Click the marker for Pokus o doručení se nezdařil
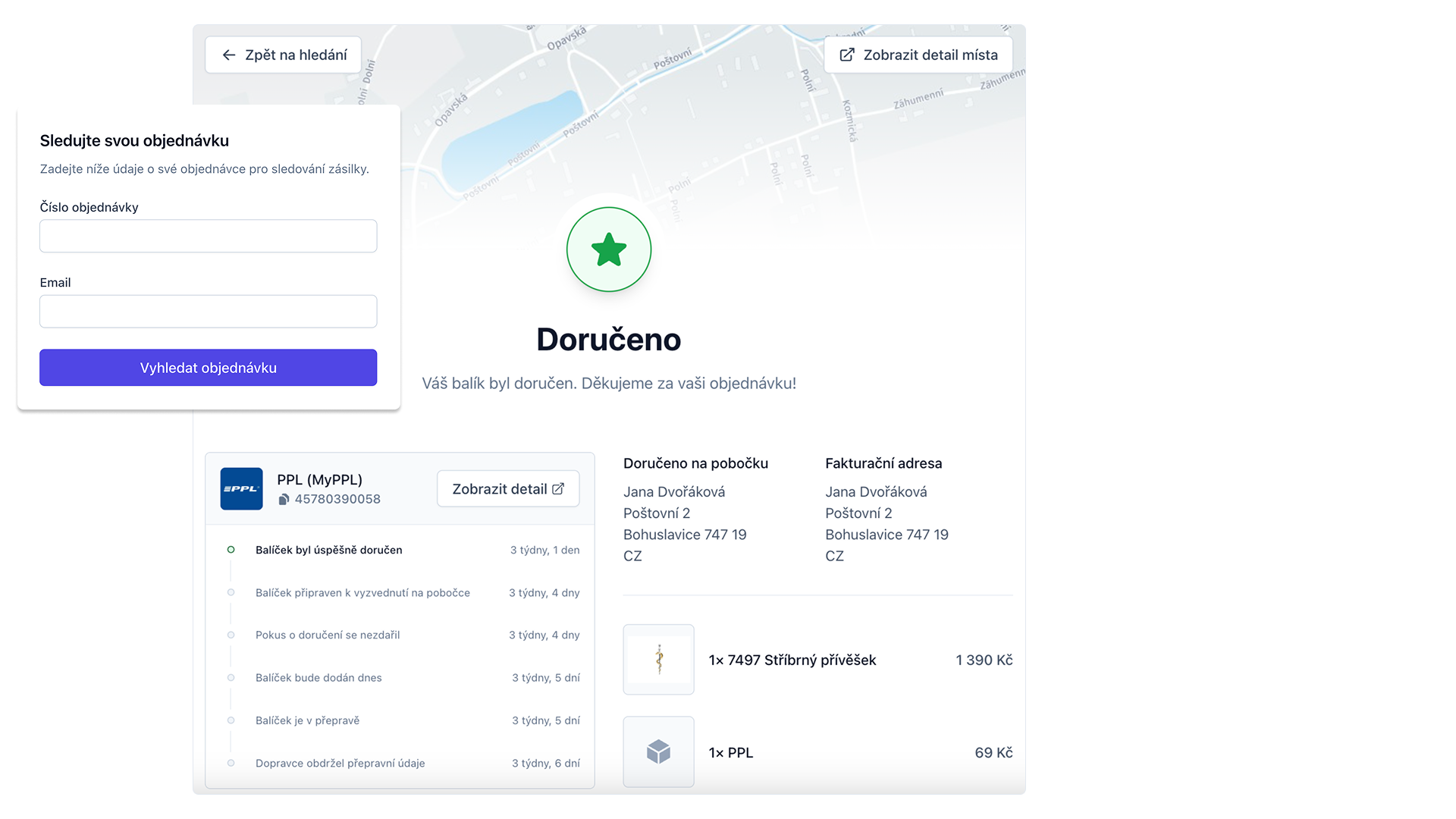Viewport: 1456px width, 819px height. 231,635
